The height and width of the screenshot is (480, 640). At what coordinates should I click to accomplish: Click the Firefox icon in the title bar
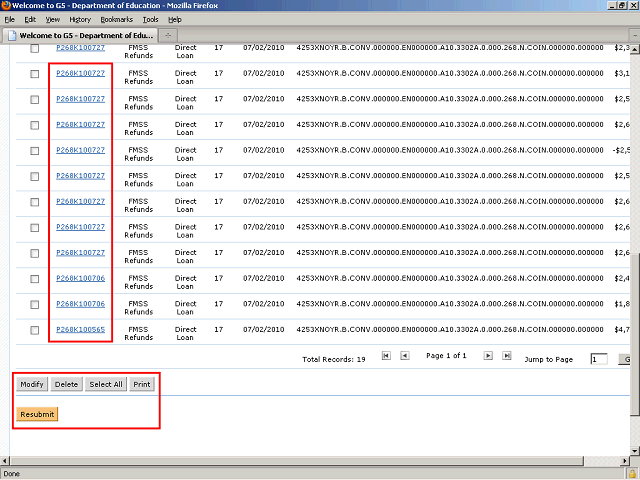point(6,5)
